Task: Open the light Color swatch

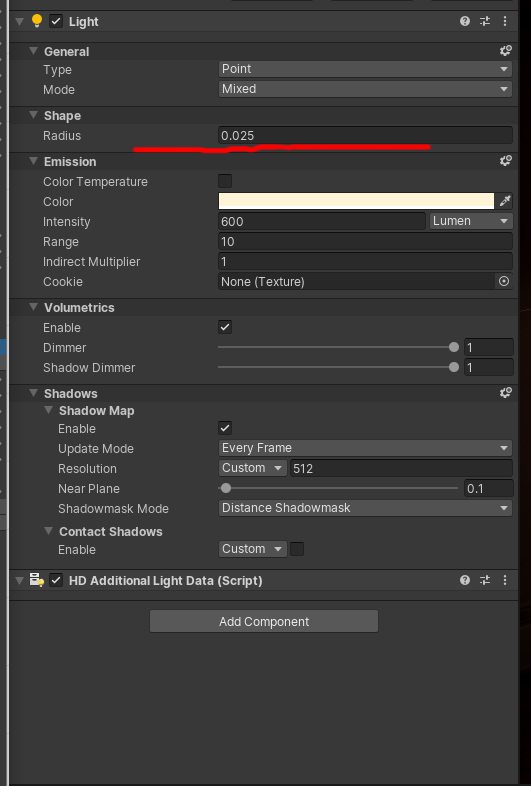Action: coord(356,201)
